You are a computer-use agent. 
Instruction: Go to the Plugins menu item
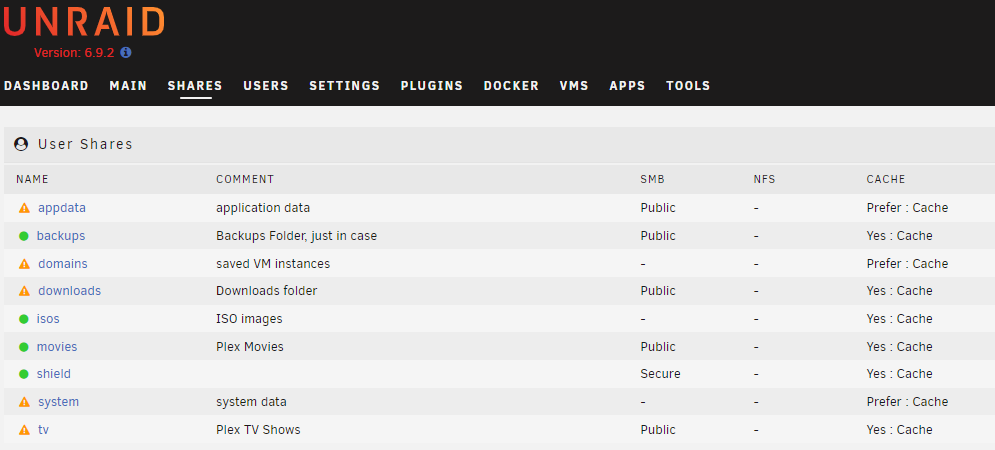432,86
